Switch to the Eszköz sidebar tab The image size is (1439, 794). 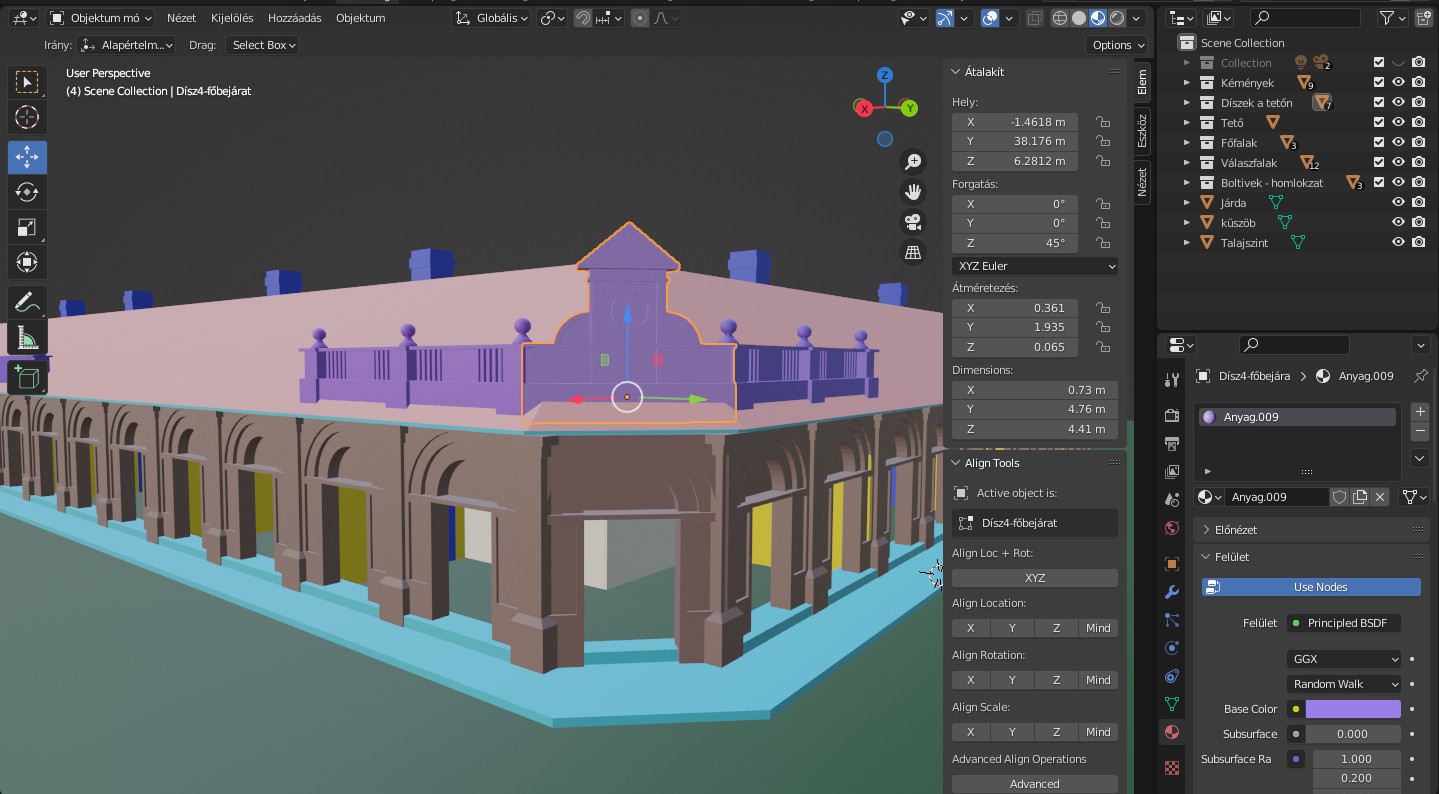tap(1142, 130)
